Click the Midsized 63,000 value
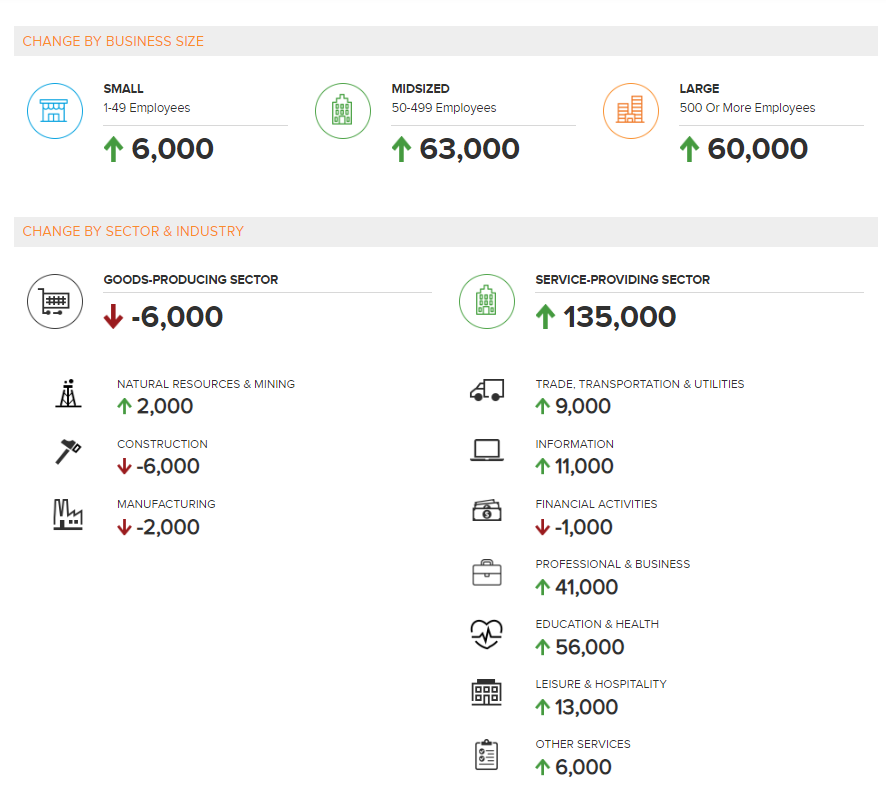 (x=469, y=149)
